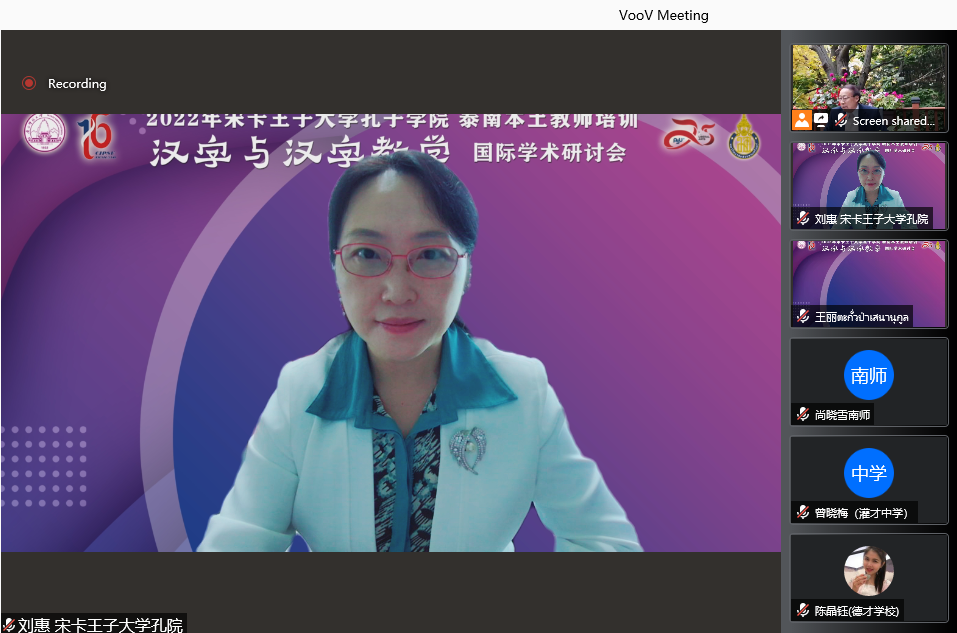This screenshot has height=633, width=957.
Task: Click muted mic icon beside 曾晓梅（灌才中学）
Action: (803, 513)
